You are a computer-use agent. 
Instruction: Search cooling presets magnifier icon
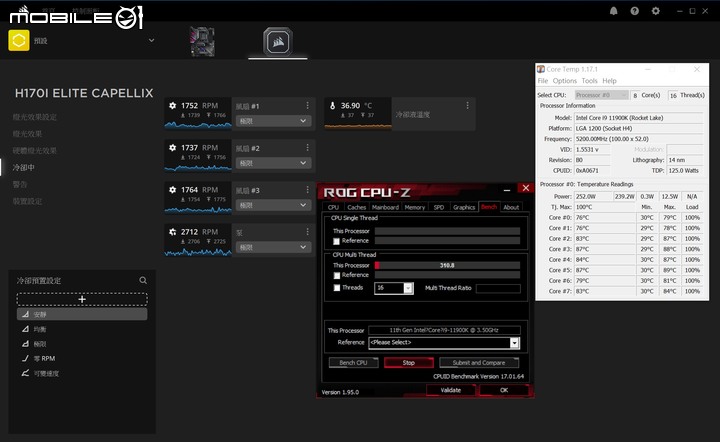tap(143, 280)
